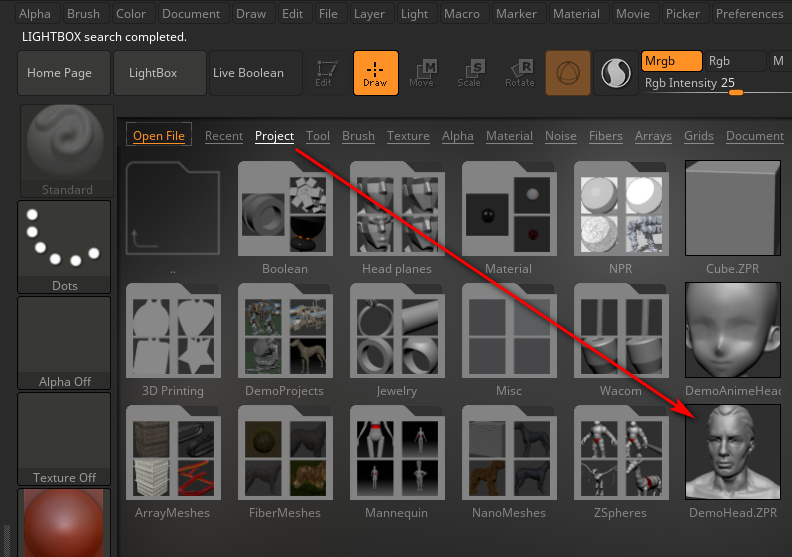Select the Draw mode icon

click(375, 72)
